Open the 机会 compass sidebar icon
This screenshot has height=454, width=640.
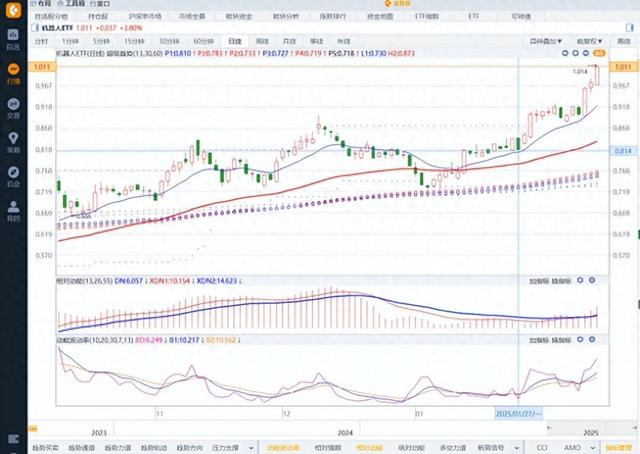click(x=13, y=177)
